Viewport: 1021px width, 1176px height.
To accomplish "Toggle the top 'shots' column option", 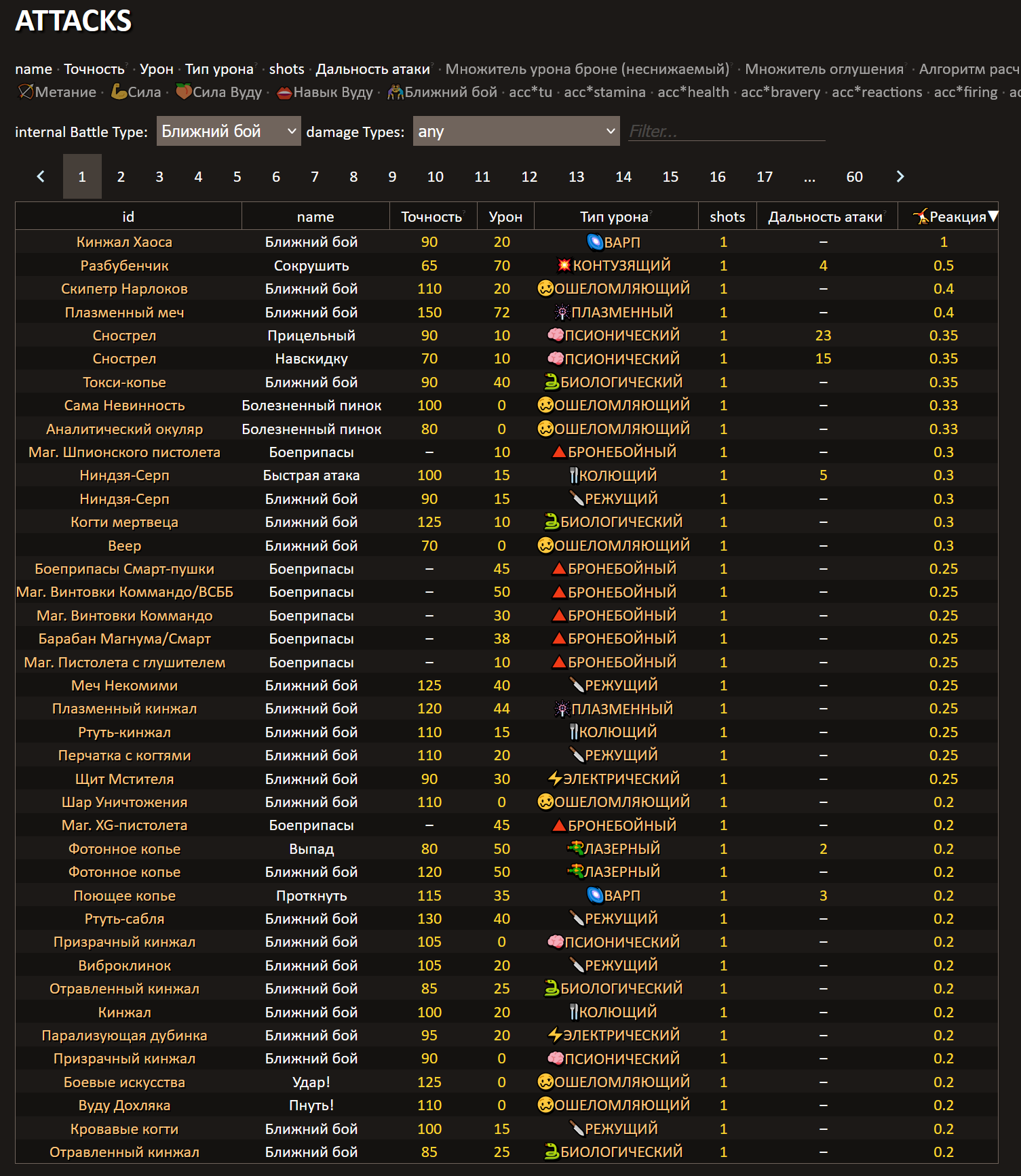I will [x=286, y=68].
